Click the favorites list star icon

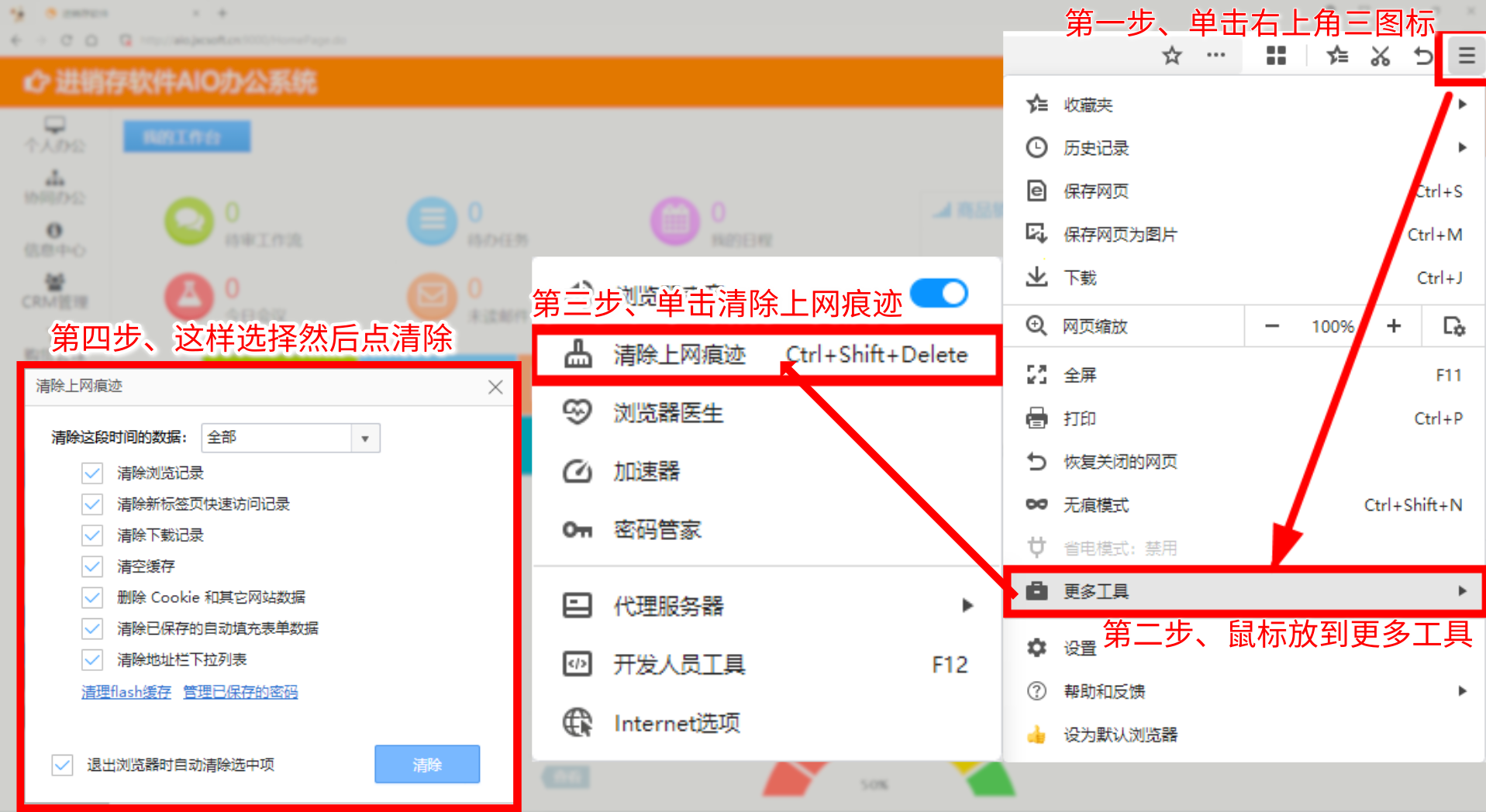pos(1337,55)
